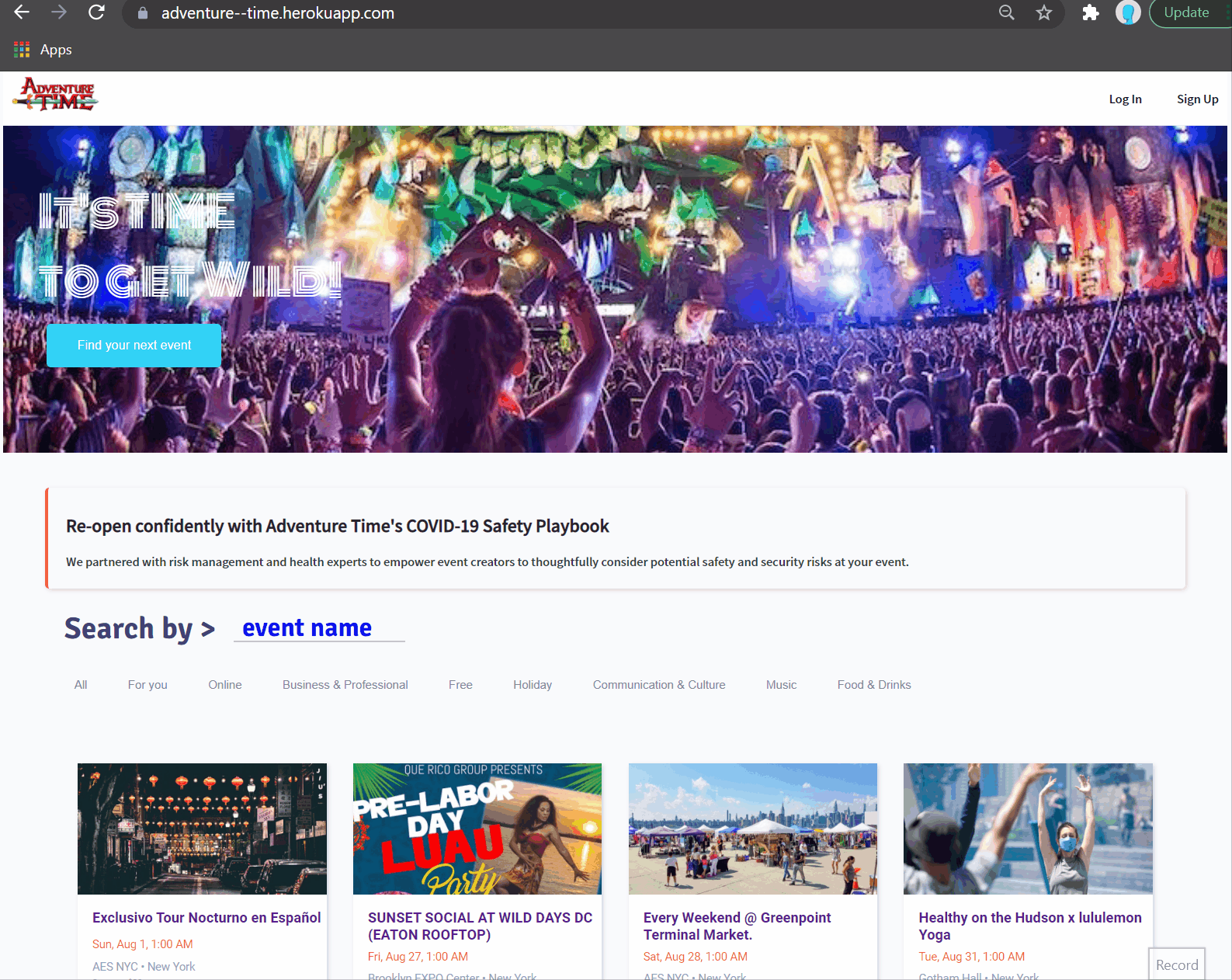
Task: Select the Food & Drinks tab
Action: tap(874, 685)
